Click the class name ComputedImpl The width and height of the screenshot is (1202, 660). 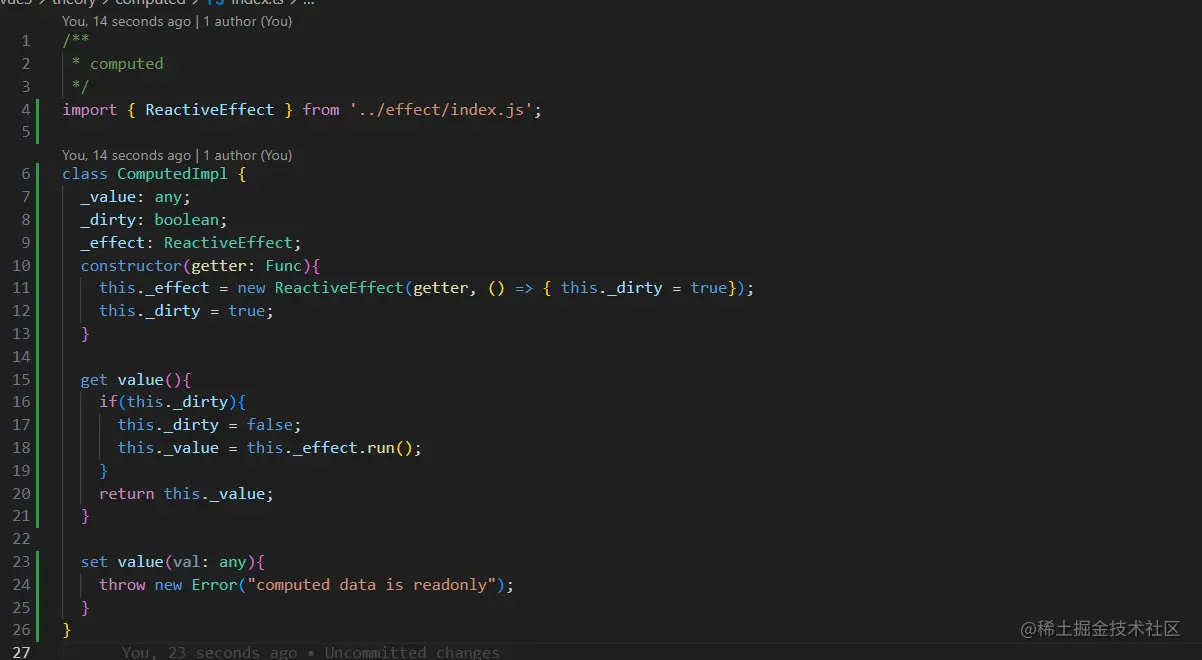click(172, 174)
